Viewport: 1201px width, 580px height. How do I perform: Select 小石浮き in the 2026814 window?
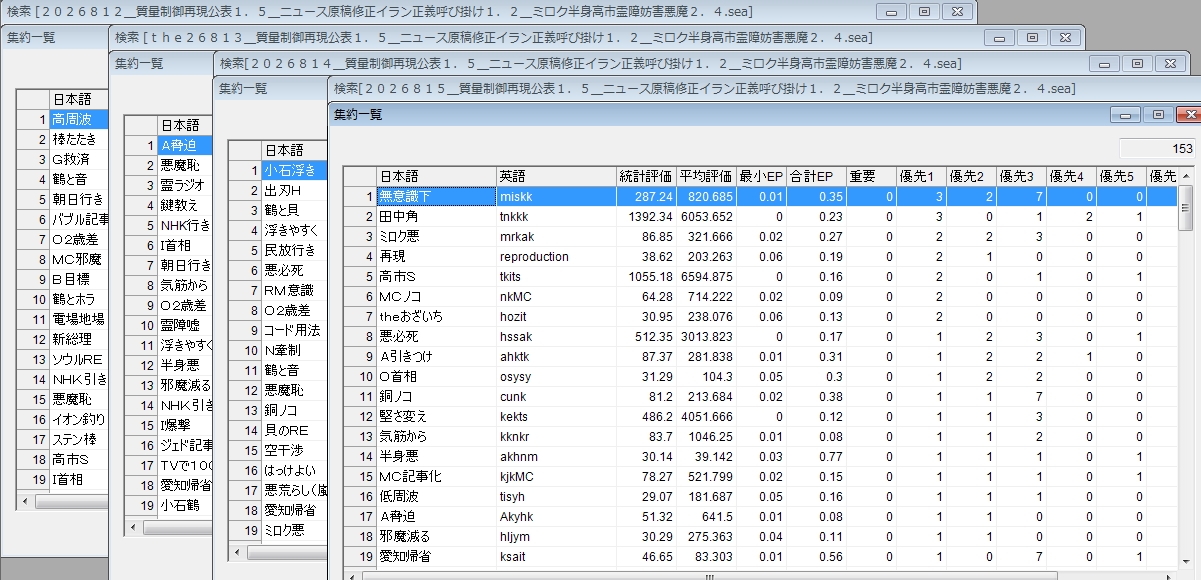[294, 170]
